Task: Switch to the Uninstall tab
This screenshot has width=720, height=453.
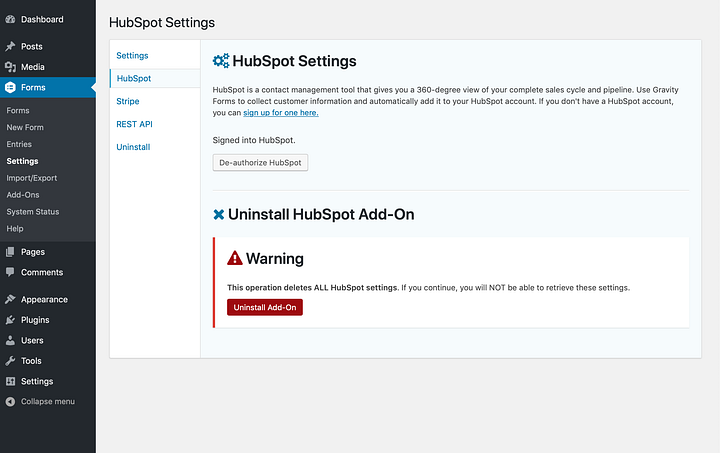Action: click(133, 147)
